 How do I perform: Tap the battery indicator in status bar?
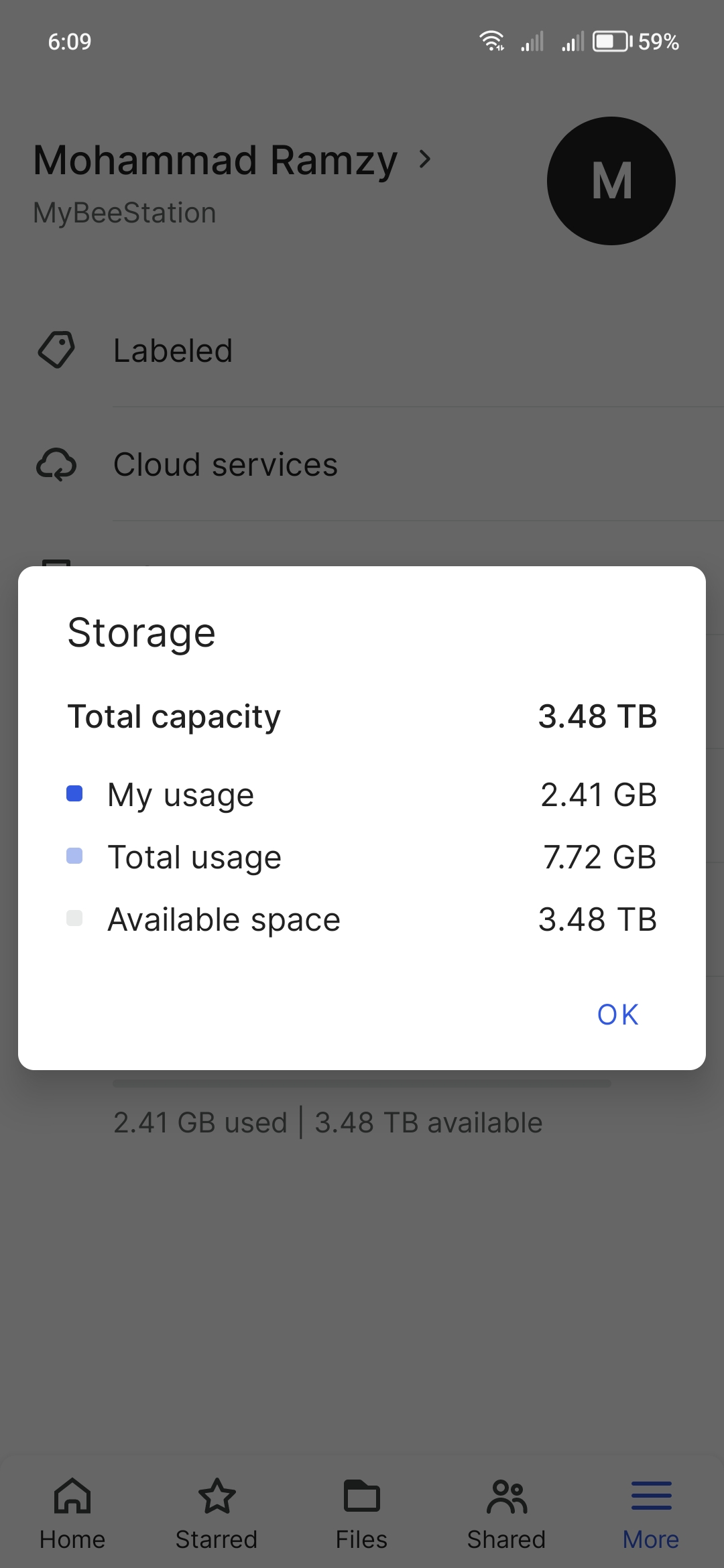pyautogui.click(x=611, y=42)
